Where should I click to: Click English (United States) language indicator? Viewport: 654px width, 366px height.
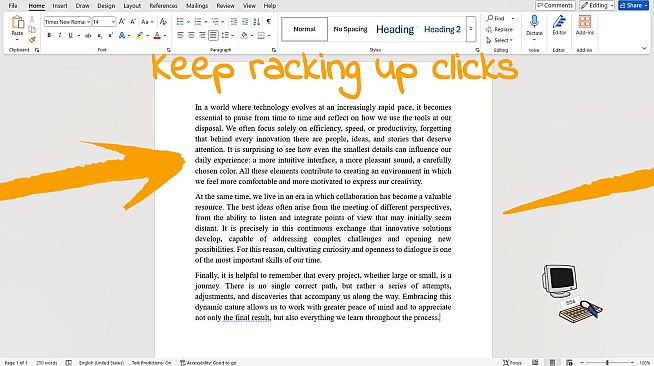click(x=101, y=363)
